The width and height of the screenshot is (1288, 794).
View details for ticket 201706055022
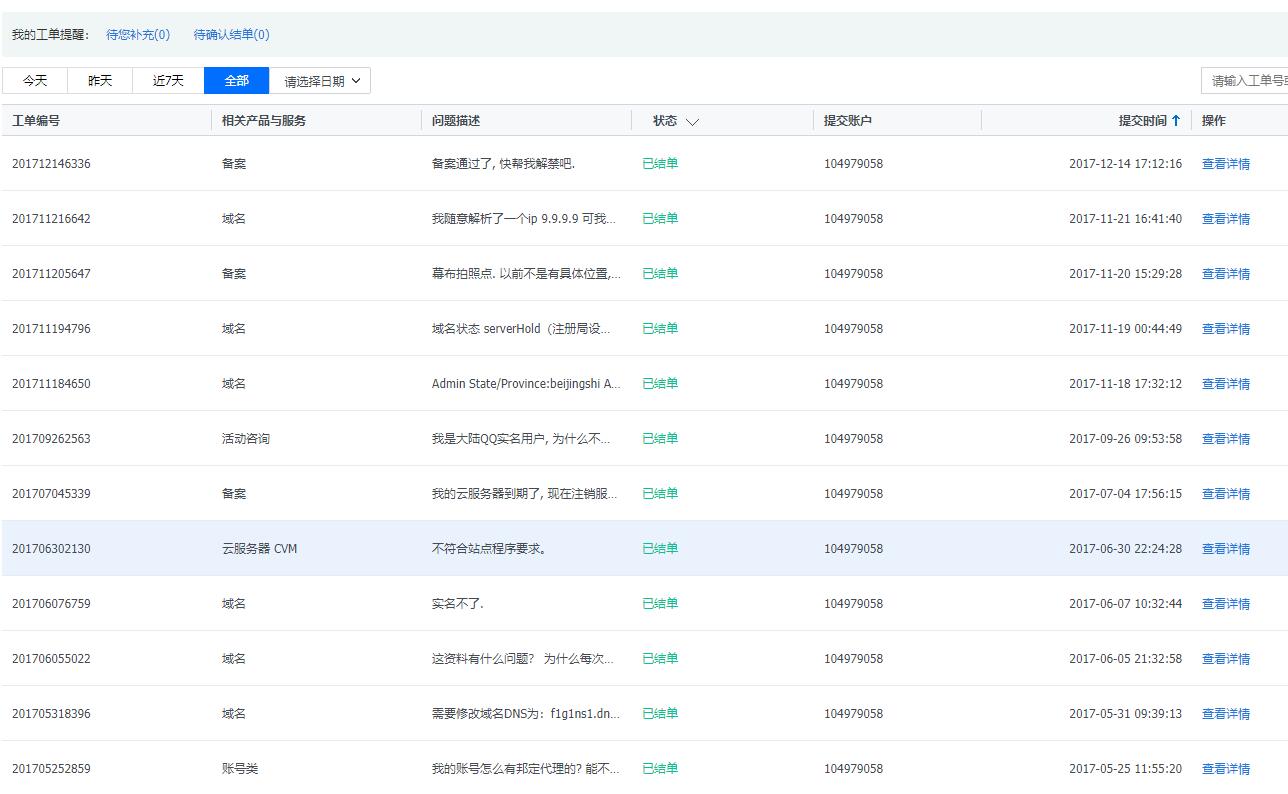point(1226,659)
